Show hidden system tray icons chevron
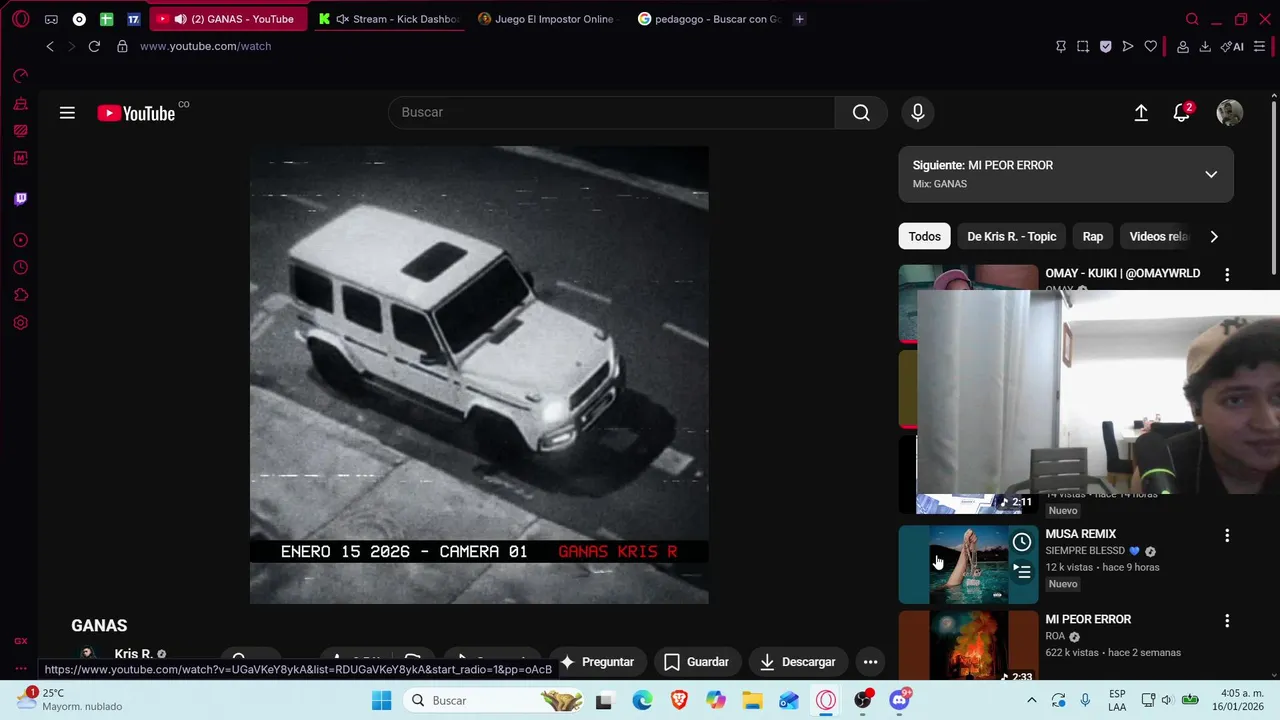Screen dimensions: 1280x720 coord(1033,700)
